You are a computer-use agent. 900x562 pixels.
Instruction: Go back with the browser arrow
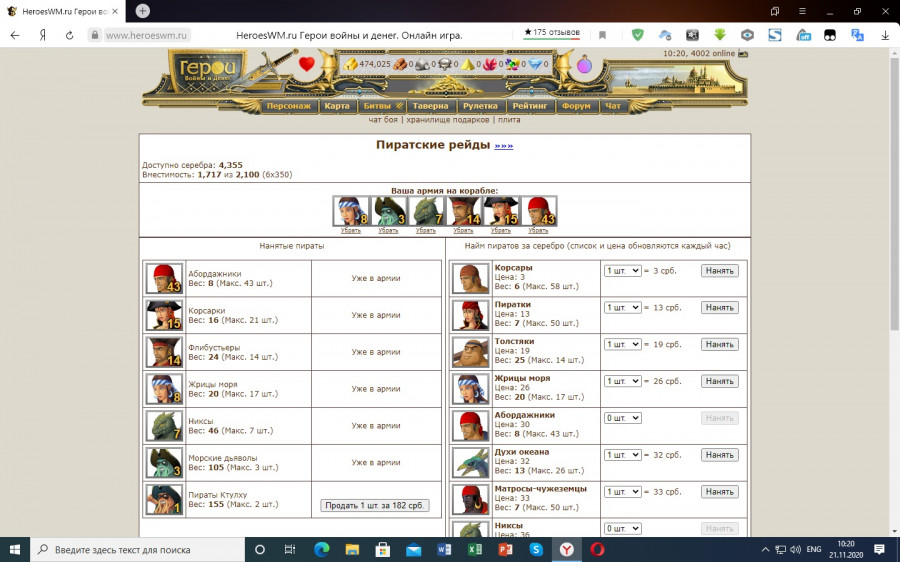(15, 35)
